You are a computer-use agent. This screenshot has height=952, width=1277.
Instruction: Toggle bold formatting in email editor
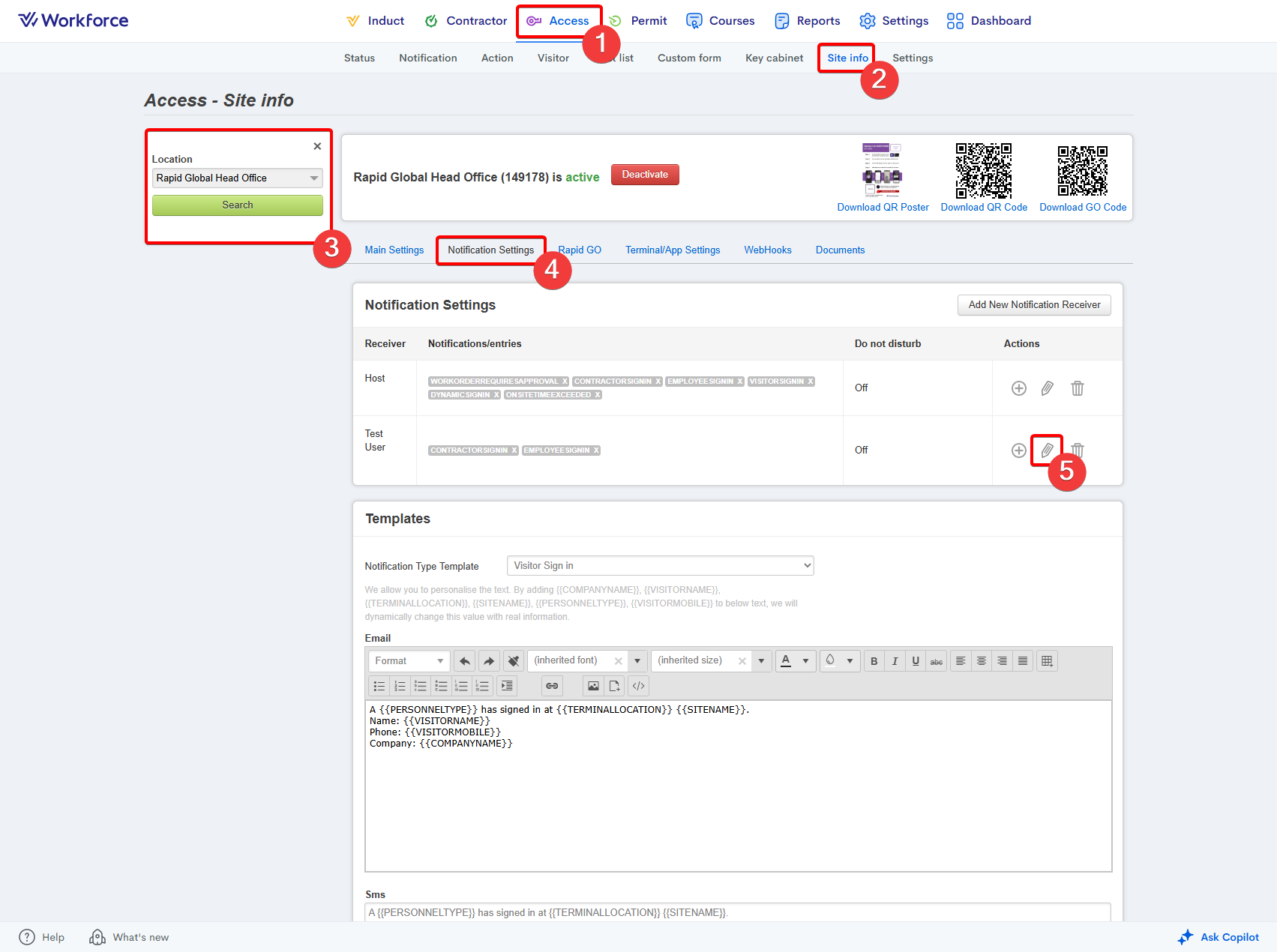click(x=874, y=661)
